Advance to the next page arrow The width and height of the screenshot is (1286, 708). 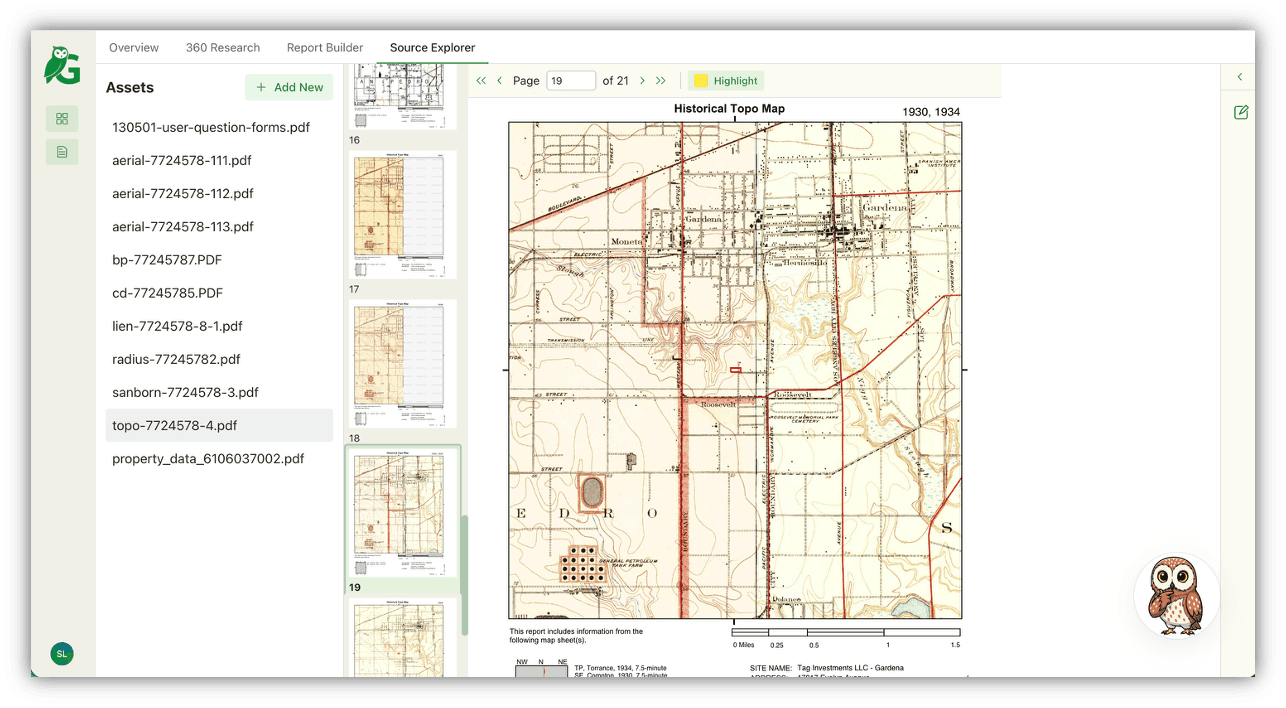(x=642, y=81)
